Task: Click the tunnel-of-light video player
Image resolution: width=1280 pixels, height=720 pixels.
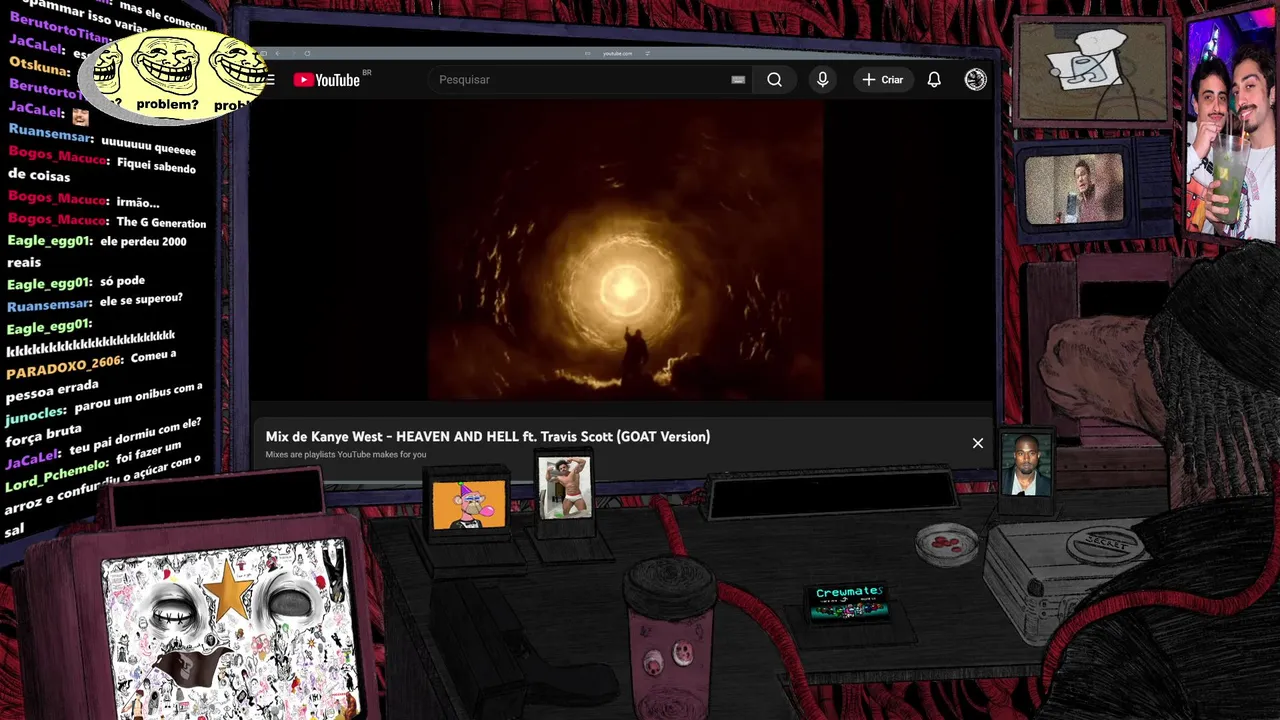Action: click(625, 250)
